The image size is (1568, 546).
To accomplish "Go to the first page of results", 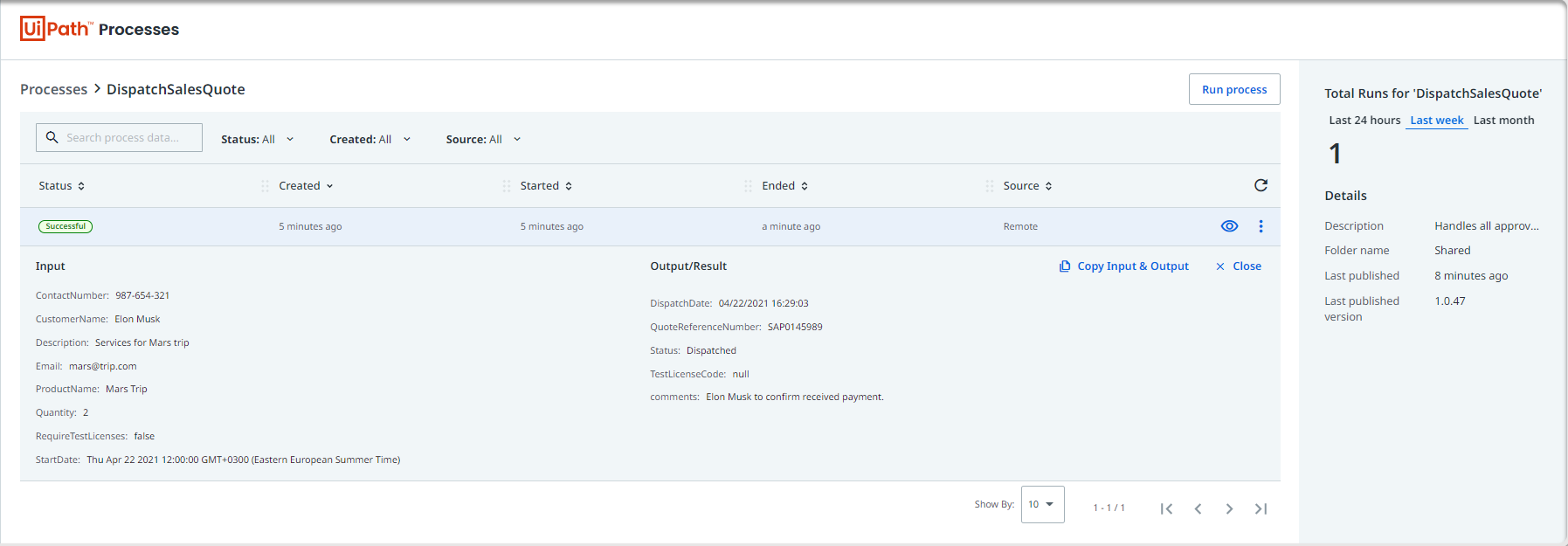I will [x=1166, y=508].
